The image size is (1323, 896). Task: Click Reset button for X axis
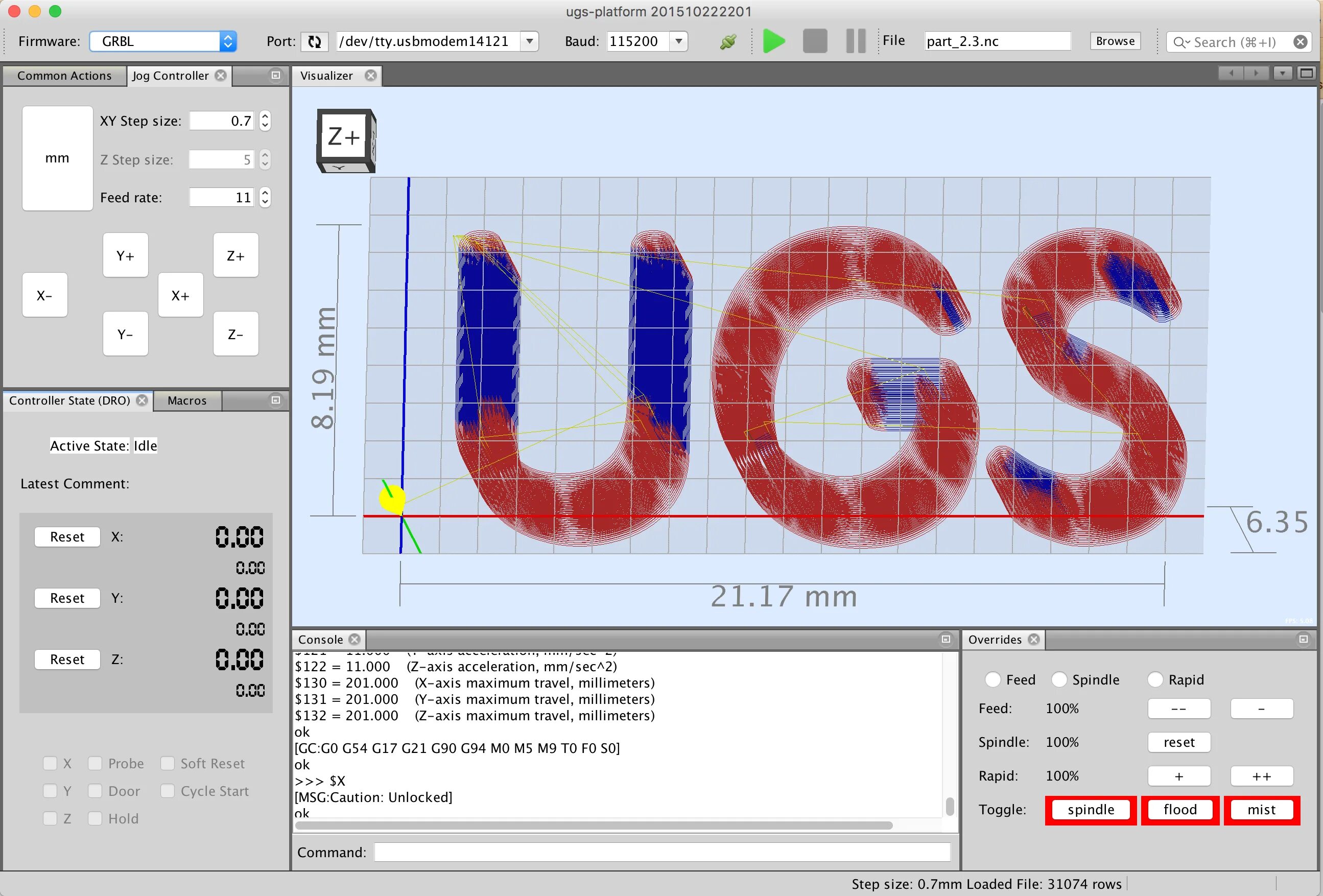(x=66, y=536)
